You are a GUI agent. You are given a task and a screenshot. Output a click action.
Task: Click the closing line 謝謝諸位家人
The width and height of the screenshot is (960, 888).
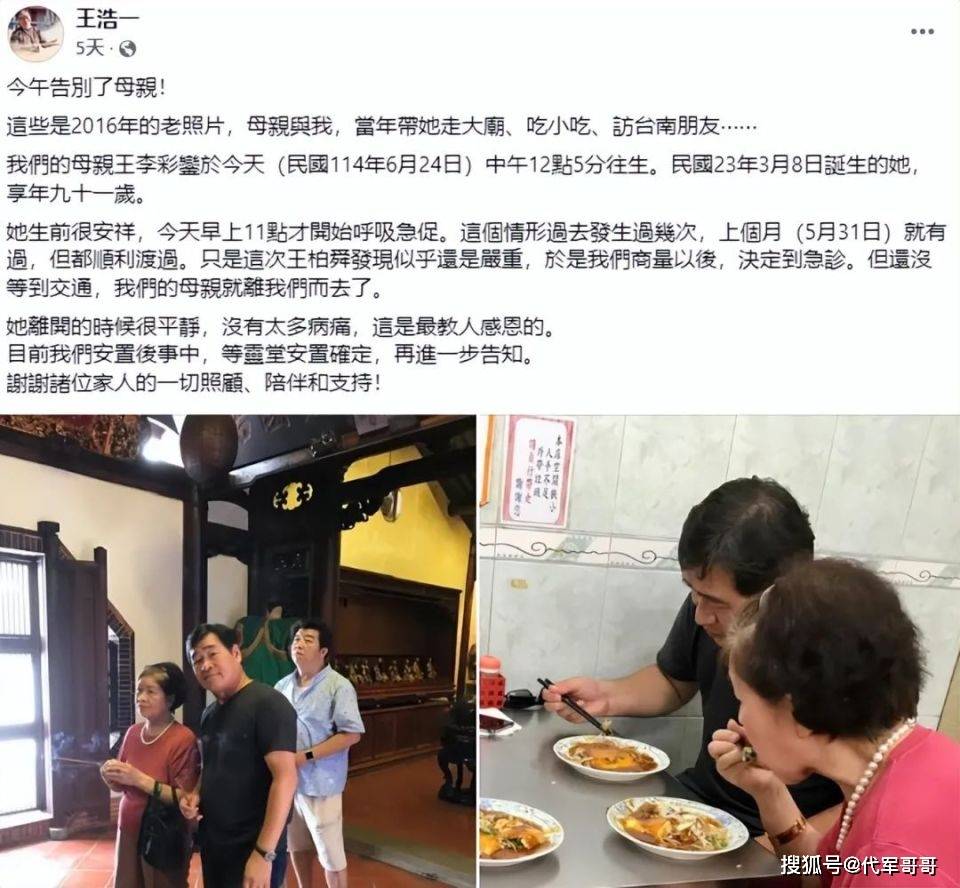tap(193, 383)
